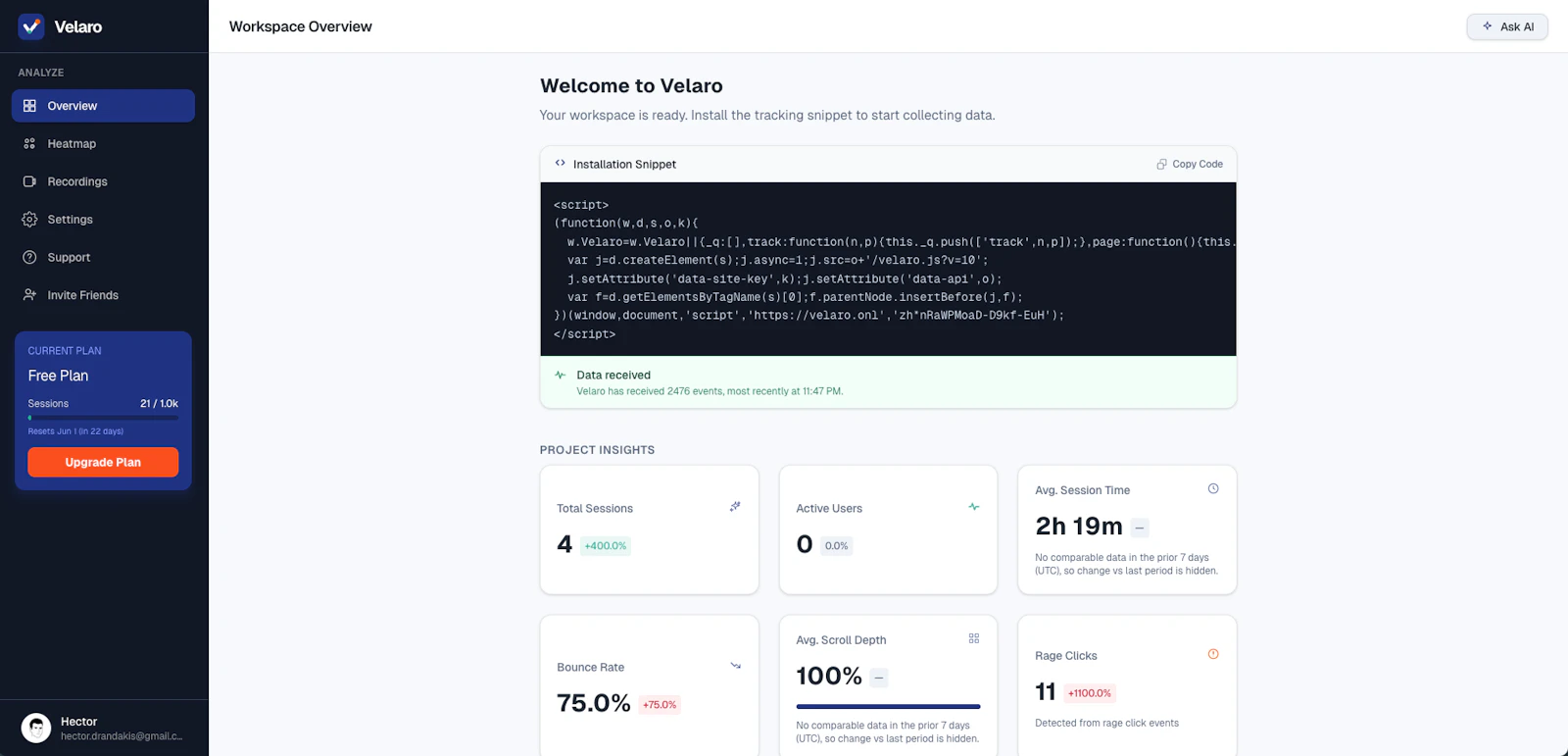The width and height of the screenshot is (1568, 756).
Task: Click the Velaro checkmark logo icon
Action: point(31,26)
